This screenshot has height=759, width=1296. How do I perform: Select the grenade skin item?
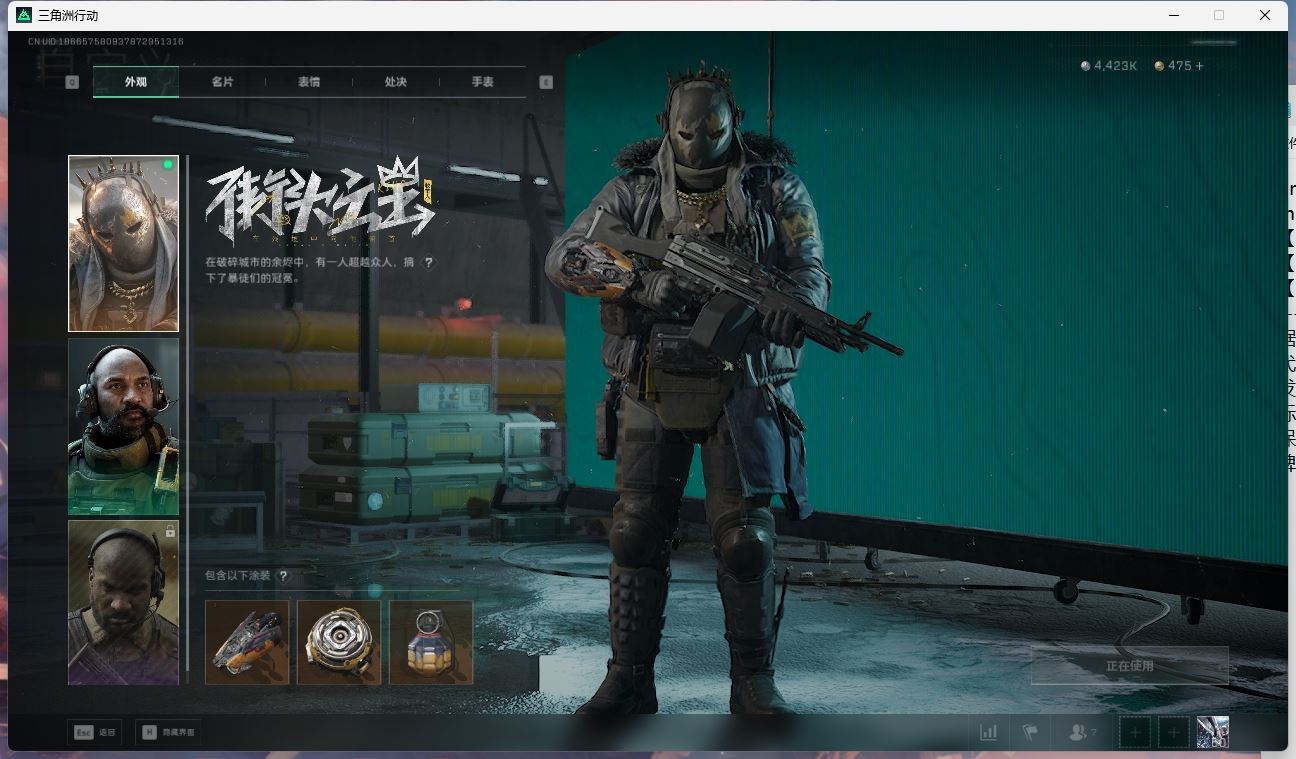pyautogui.click(x=431, y=642)
